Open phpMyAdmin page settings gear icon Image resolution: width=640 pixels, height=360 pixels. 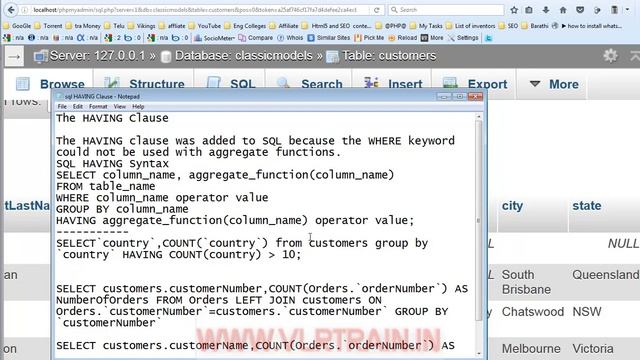610,56
